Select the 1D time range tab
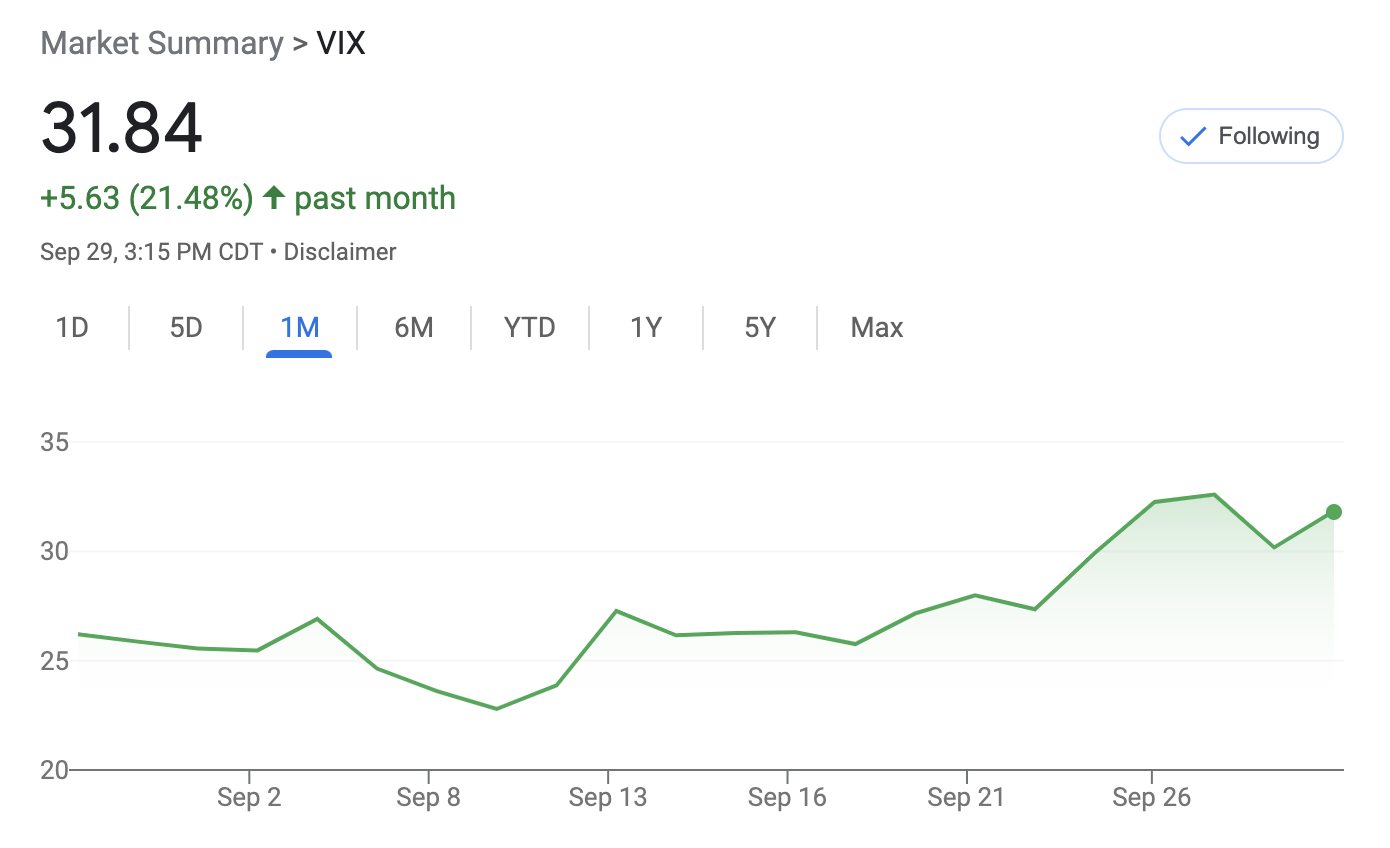 (x=72, y=328)
